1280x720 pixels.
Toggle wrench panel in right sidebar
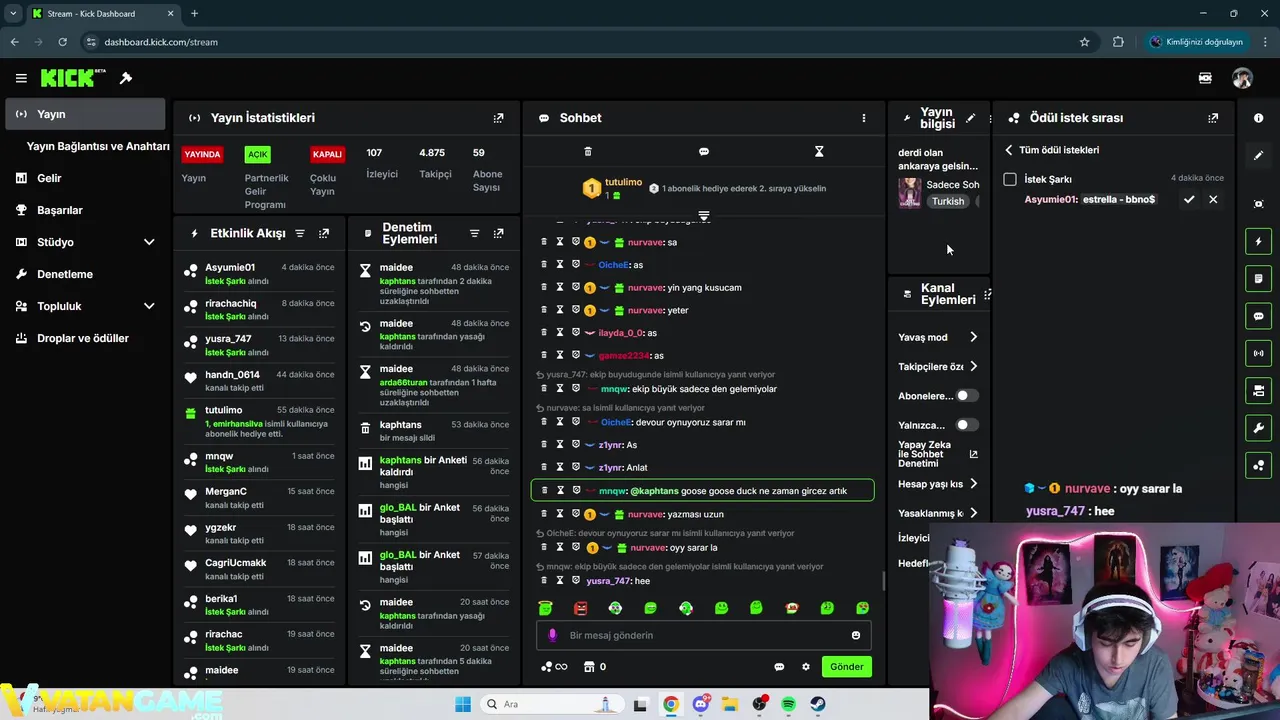tap(1258, 428)
